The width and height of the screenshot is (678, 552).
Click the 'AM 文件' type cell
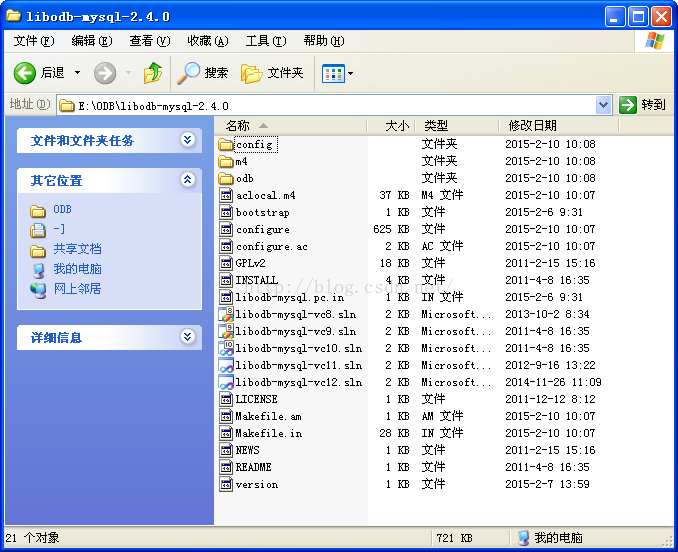tap(442, 416)
